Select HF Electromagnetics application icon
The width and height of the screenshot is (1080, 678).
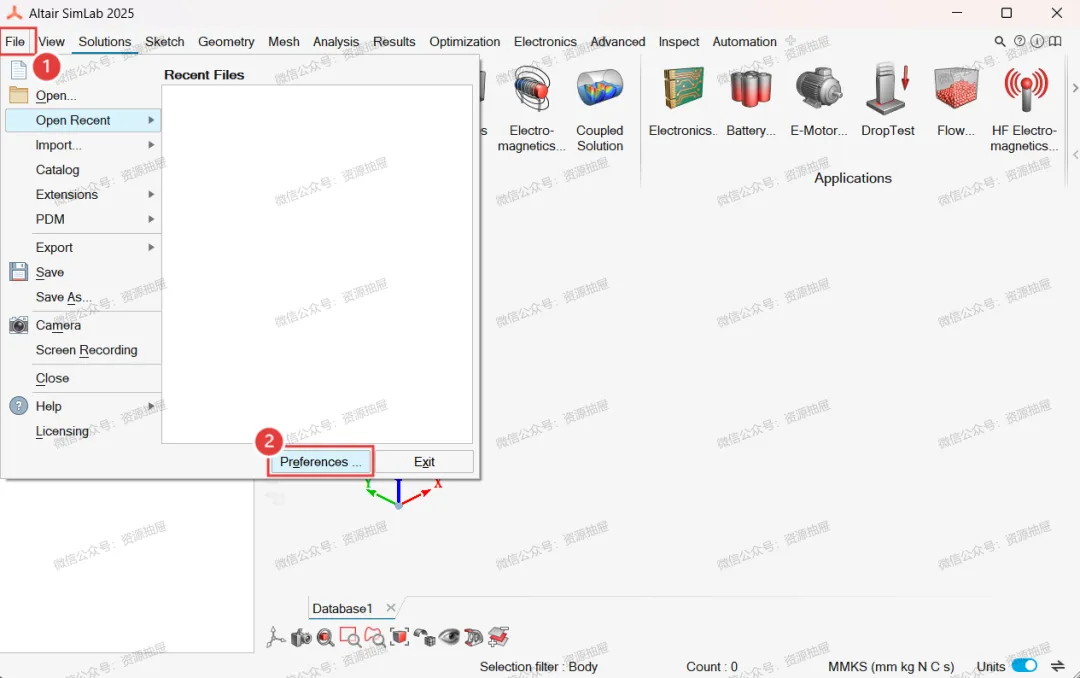pos(1026,90)
